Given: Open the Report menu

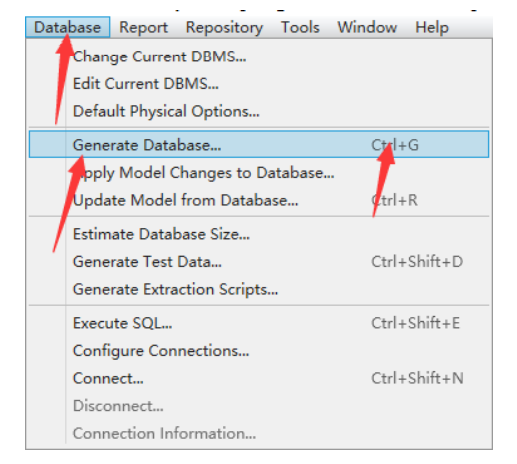Looking at the screenshot, I should (x=144, y=27).
